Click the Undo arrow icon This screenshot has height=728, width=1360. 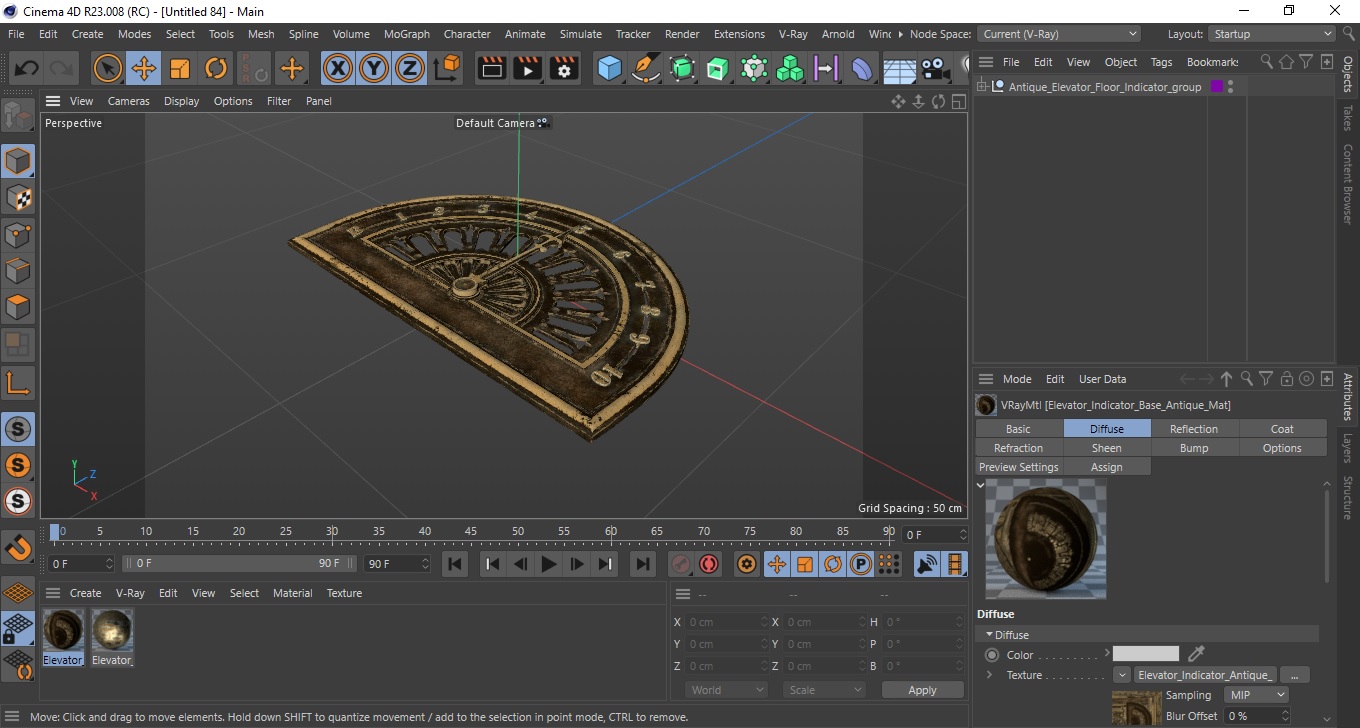(27, 69)
